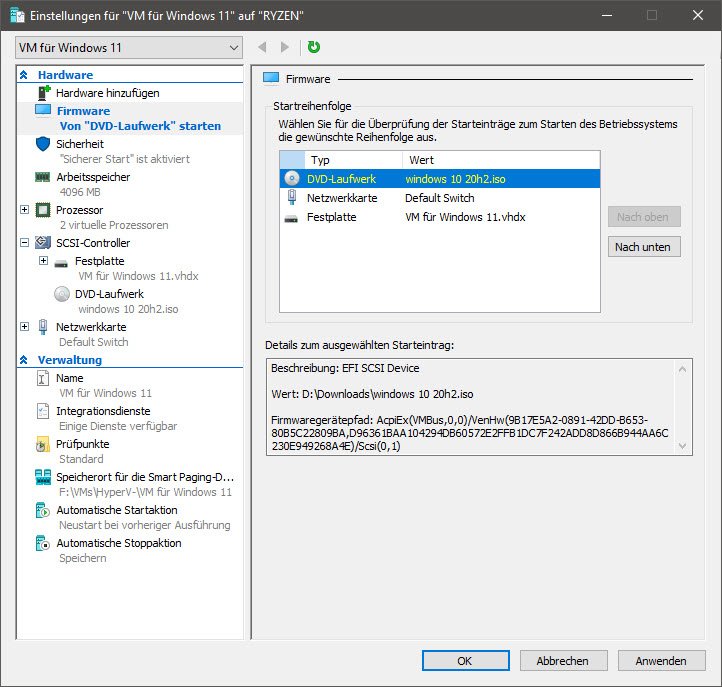Click the Nach unten button
This screenshot has width=722, height=687.
(x=644, y=247)
